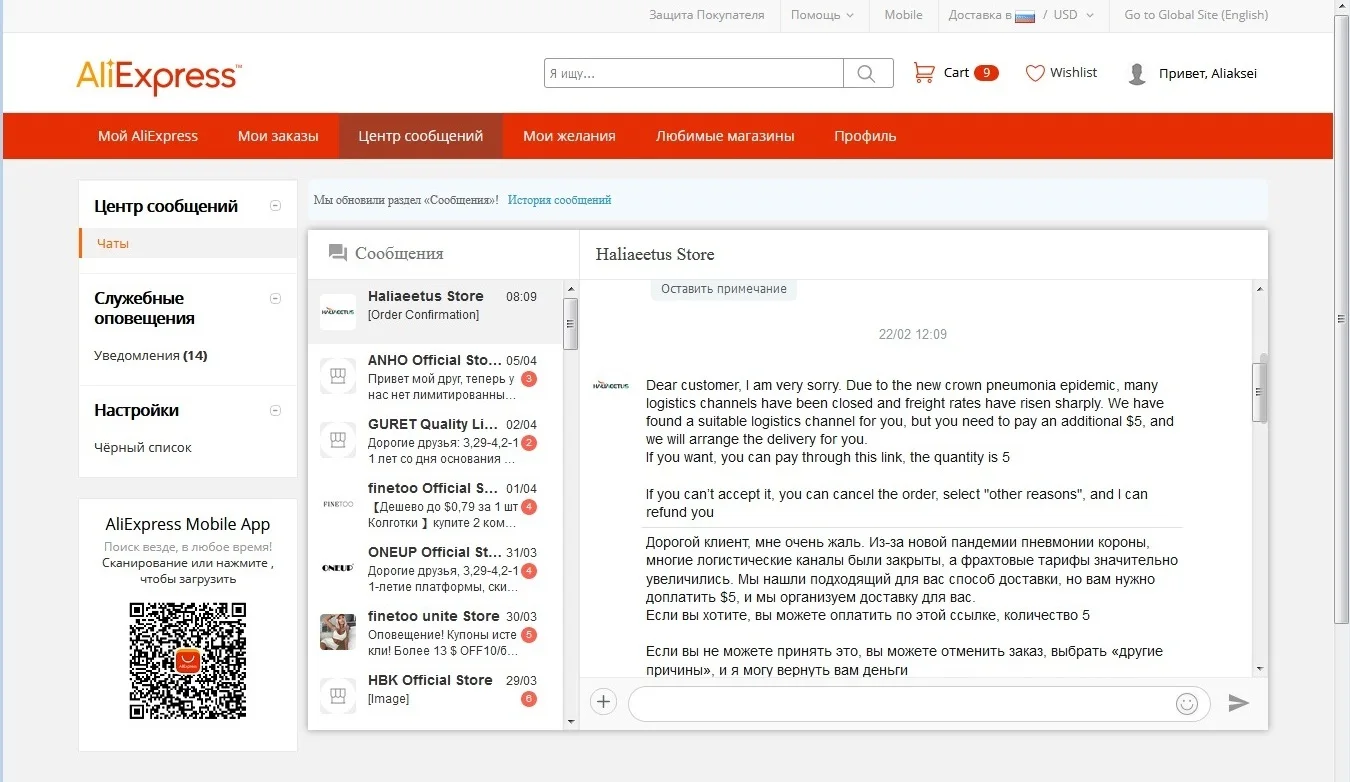Open the Помощь dropdown menu
The width and height of the screenshot is (1350, 782).
click(822, 15)
